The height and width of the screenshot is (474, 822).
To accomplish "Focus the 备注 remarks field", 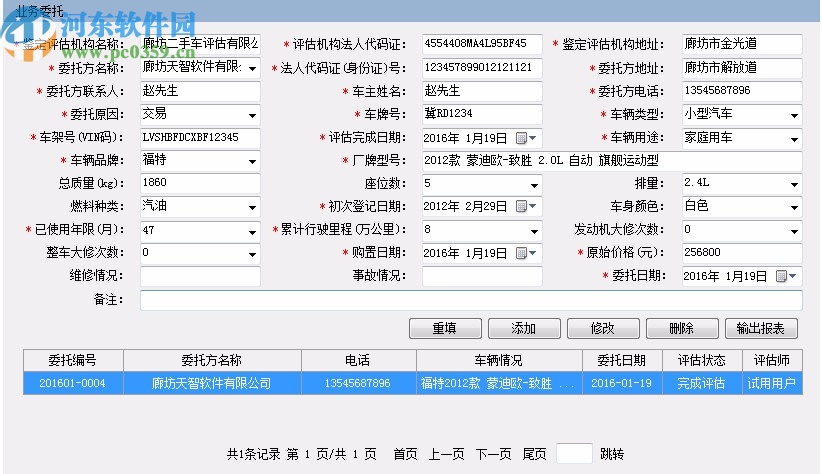I will (x=471, y=300).
